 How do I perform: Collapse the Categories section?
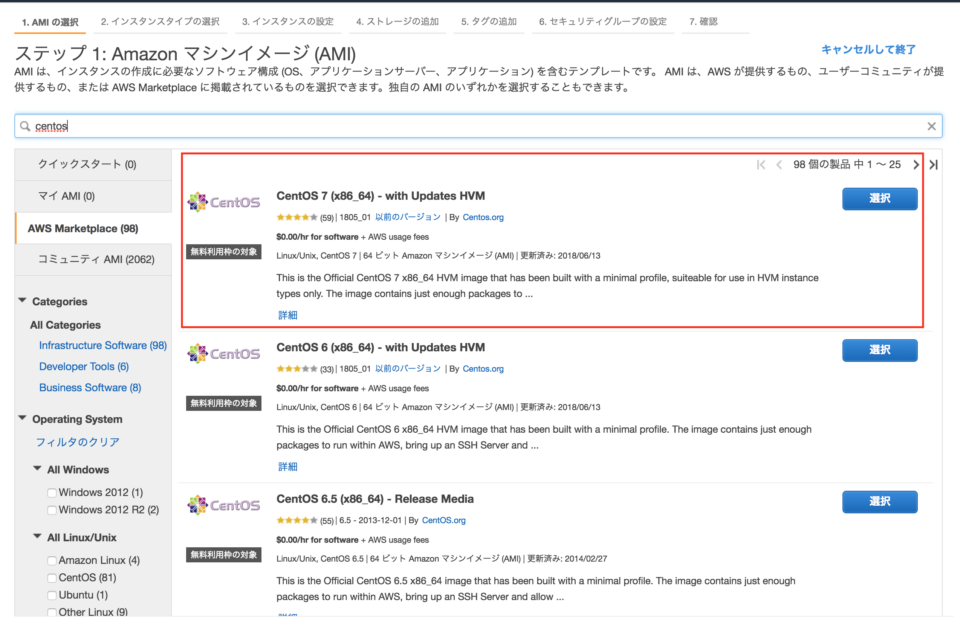(x=23, y=301)
